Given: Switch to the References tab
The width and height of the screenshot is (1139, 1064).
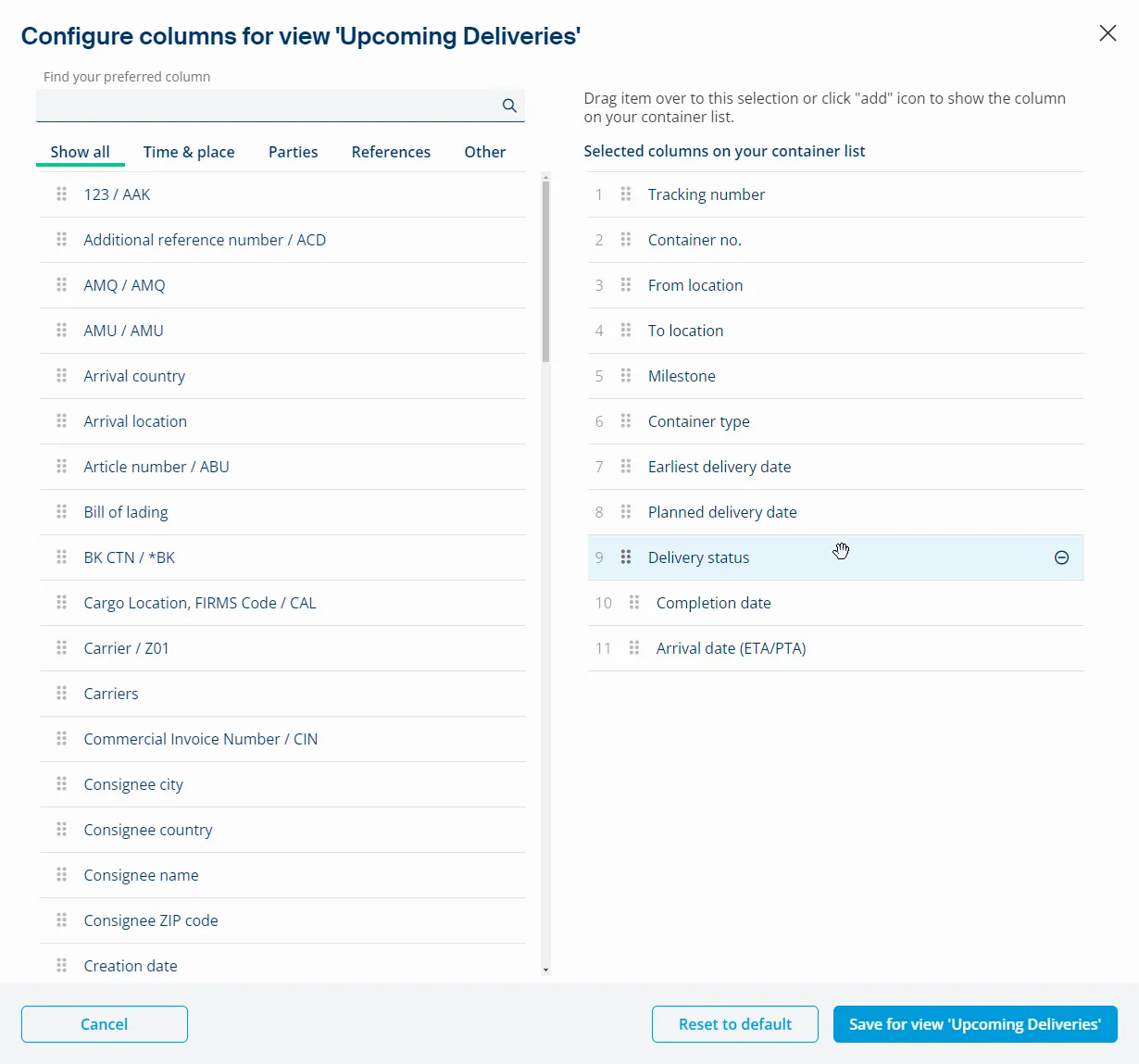Looking at the screenshot, I should click(391, 152).
